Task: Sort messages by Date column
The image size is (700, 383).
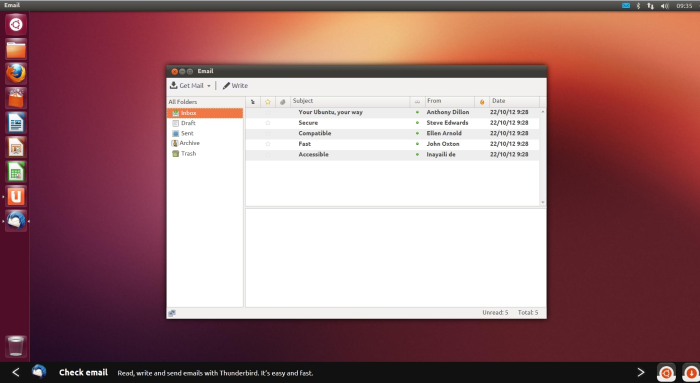Action: (x=515, y=101)
